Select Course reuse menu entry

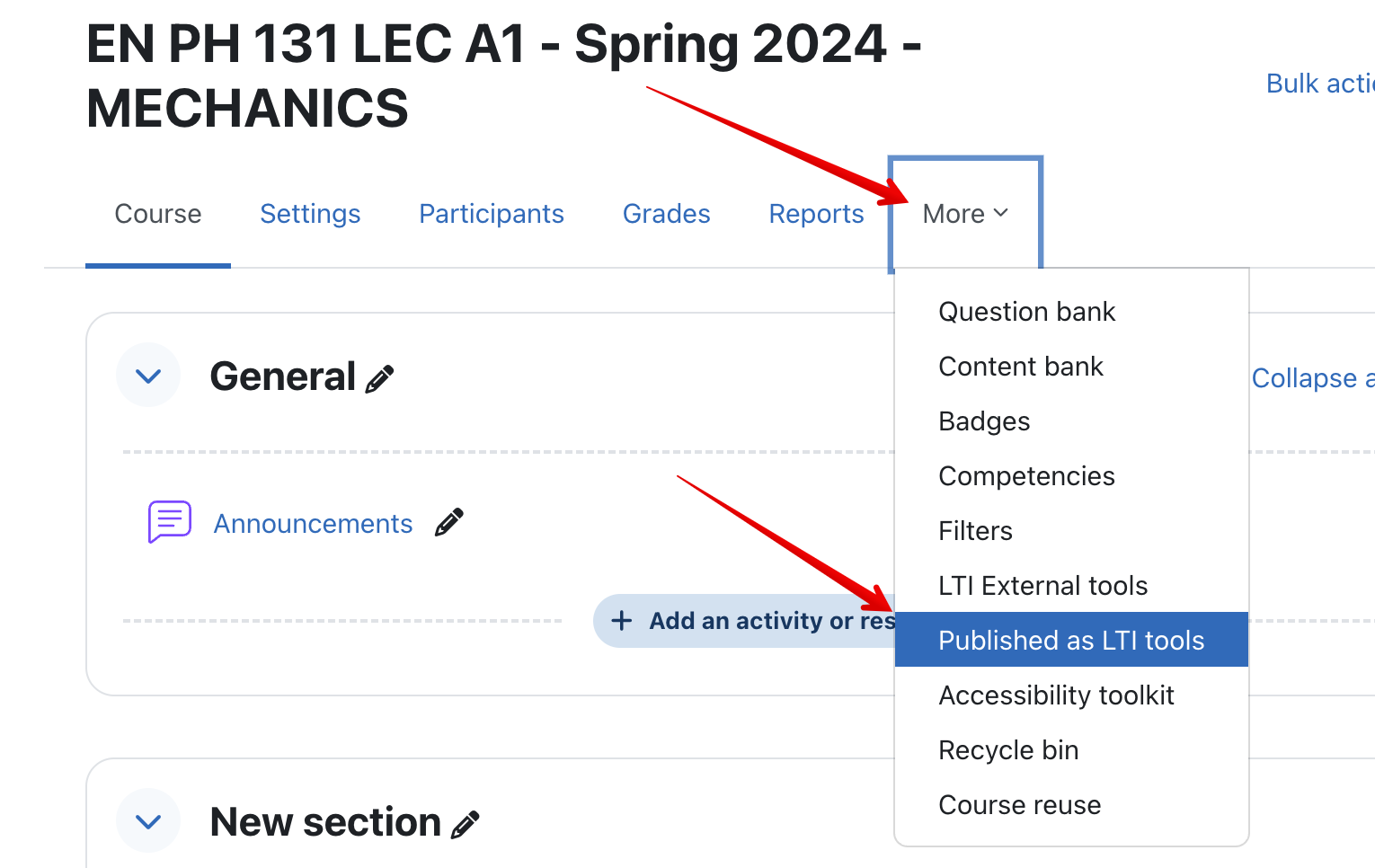pos(1019,805)
